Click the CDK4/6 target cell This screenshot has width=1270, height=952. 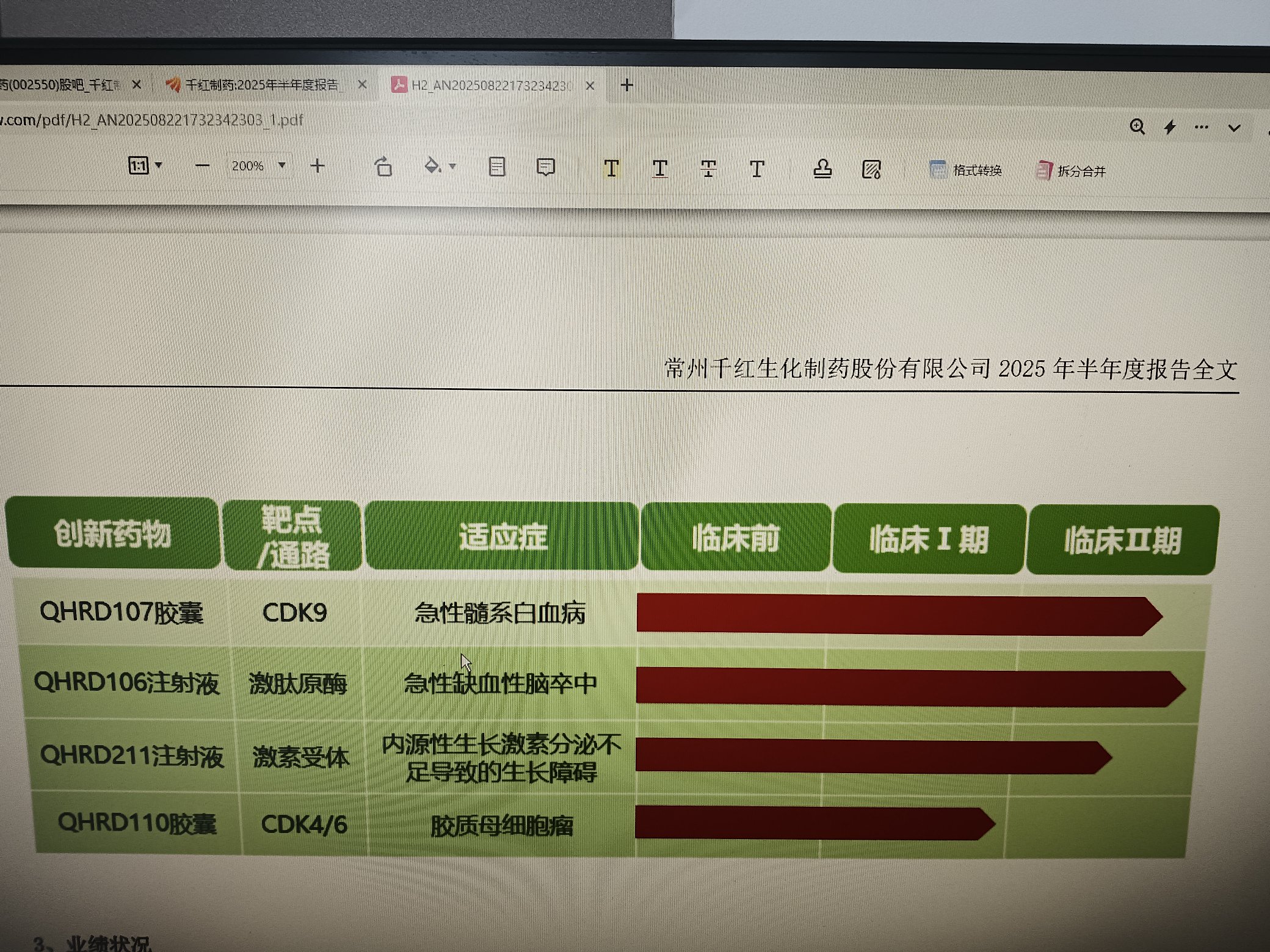304,824
